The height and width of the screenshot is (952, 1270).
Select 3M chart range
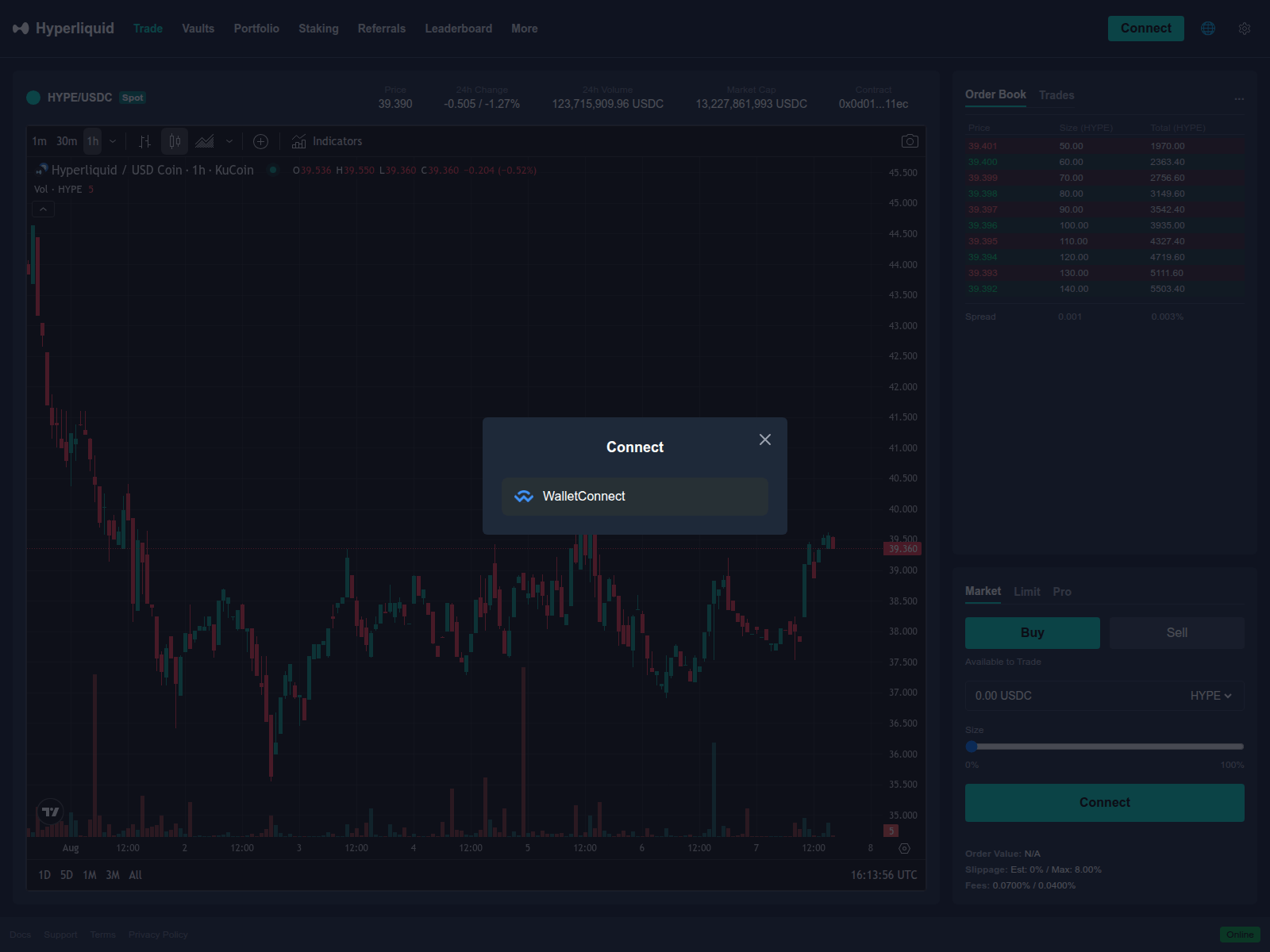click(113, 875)
